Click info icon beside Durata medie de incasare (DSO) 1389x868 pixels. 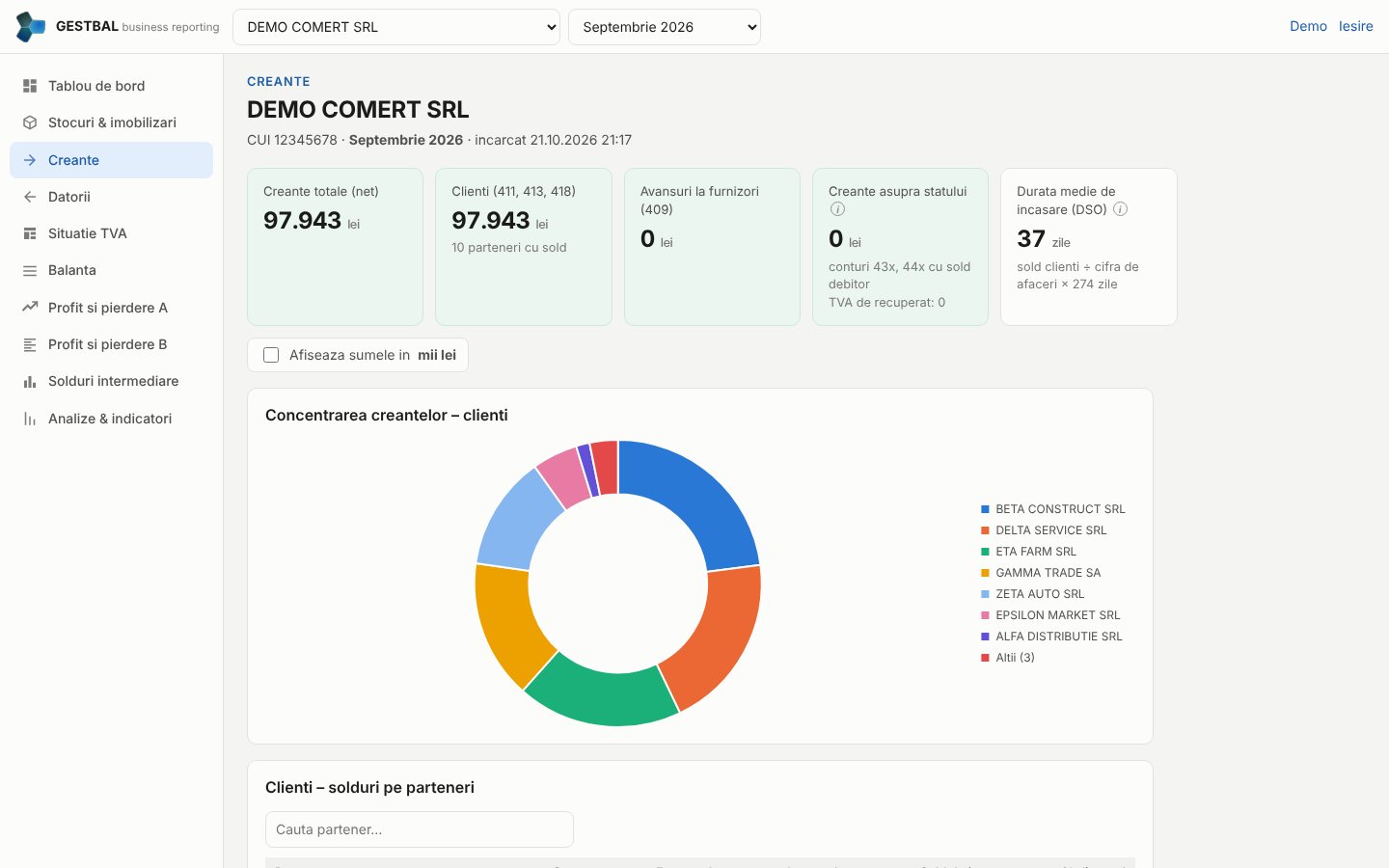tap(1121, 209)
